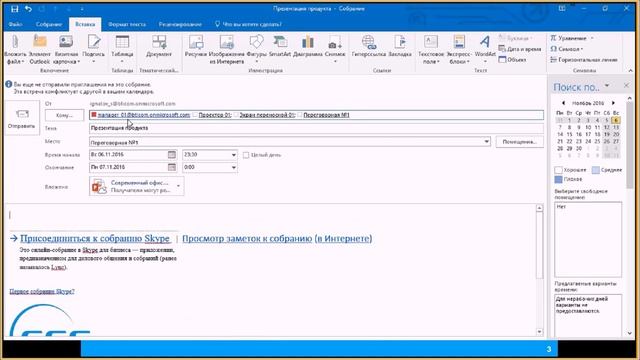
Task: Click the Object item in ribbon
Action: (x=512, y=60)
